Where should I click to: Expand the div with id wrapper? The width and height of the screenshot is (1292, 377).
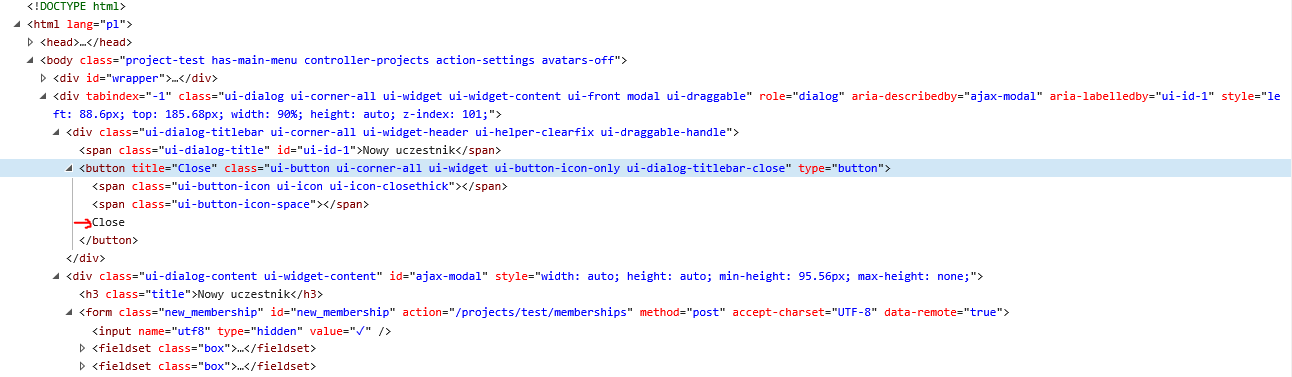(44, 78)
